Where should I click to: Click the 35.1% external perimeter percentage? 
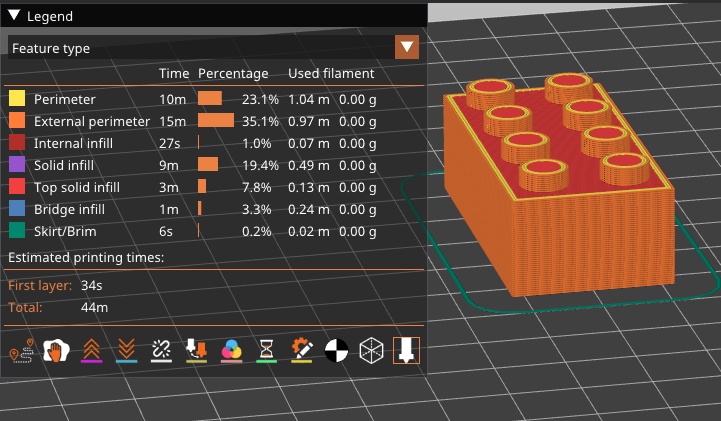260,121
